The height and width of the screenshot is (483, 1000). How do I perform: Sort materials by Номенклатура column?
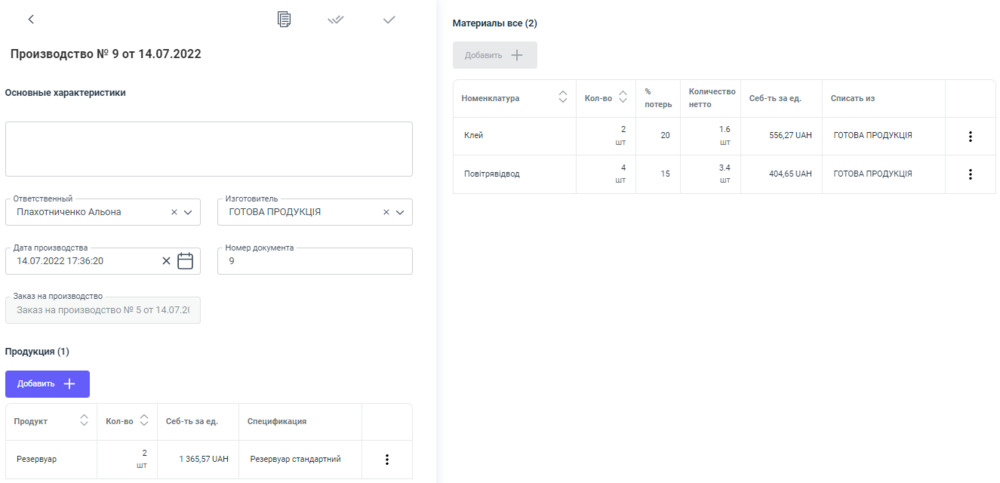(x=562, y=98)
